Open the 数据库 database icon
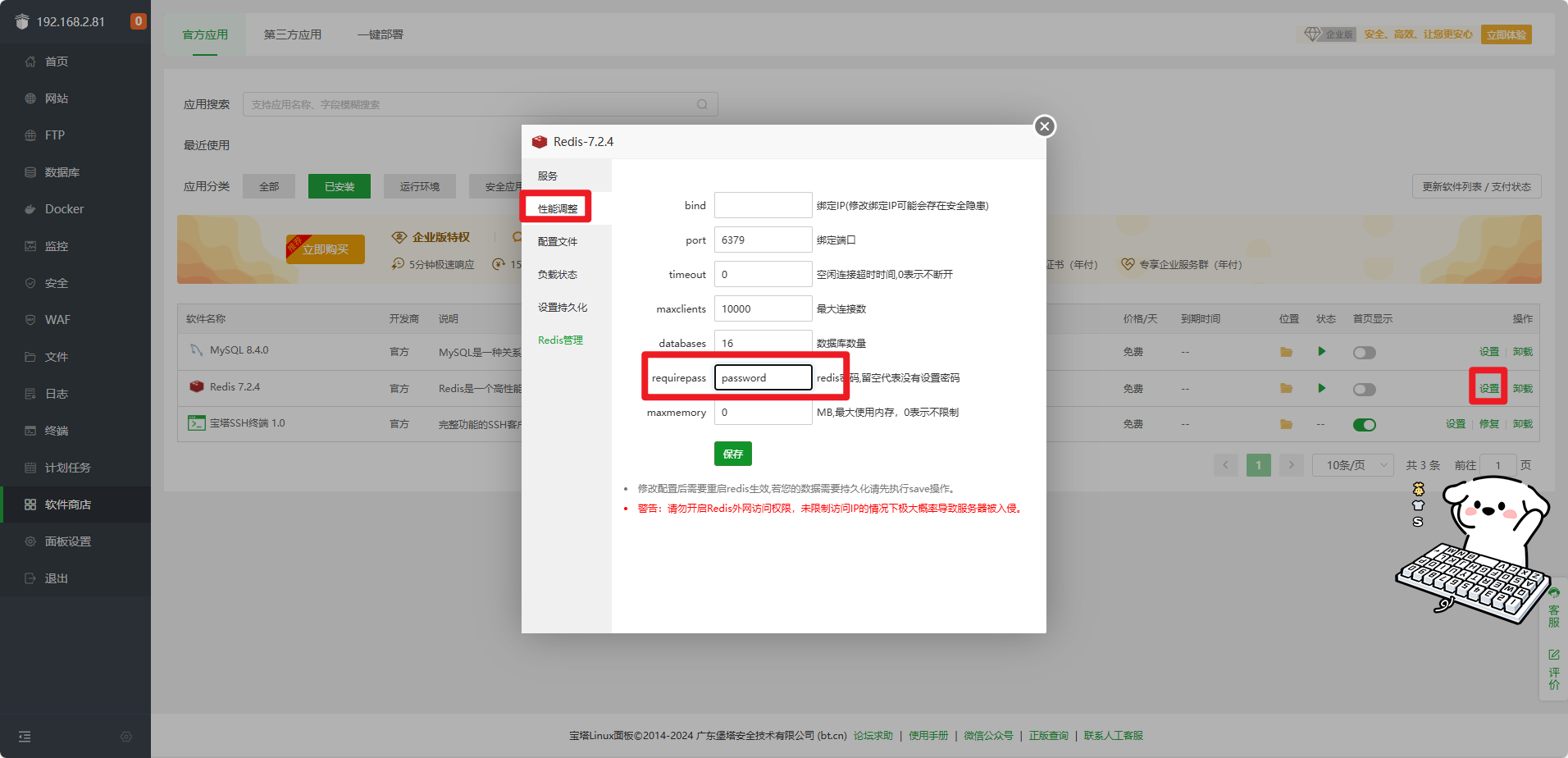This screenshot has width=1568, height=758. (30, 172)
